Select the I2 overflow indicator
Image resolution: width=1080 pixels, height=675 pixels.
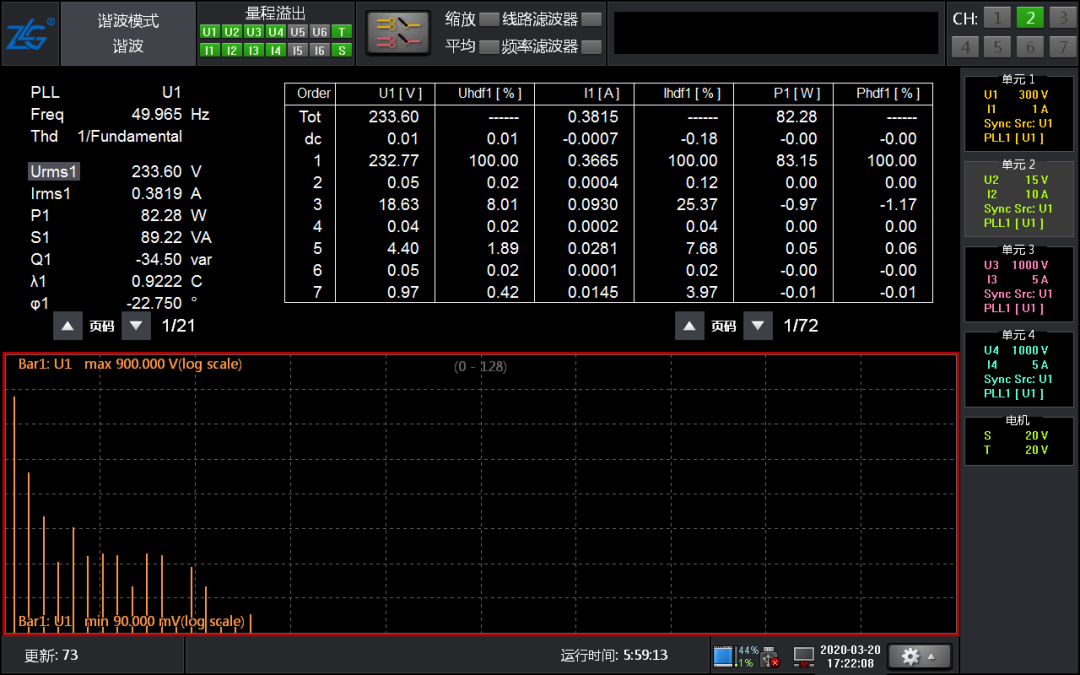[x=231, y=50]
